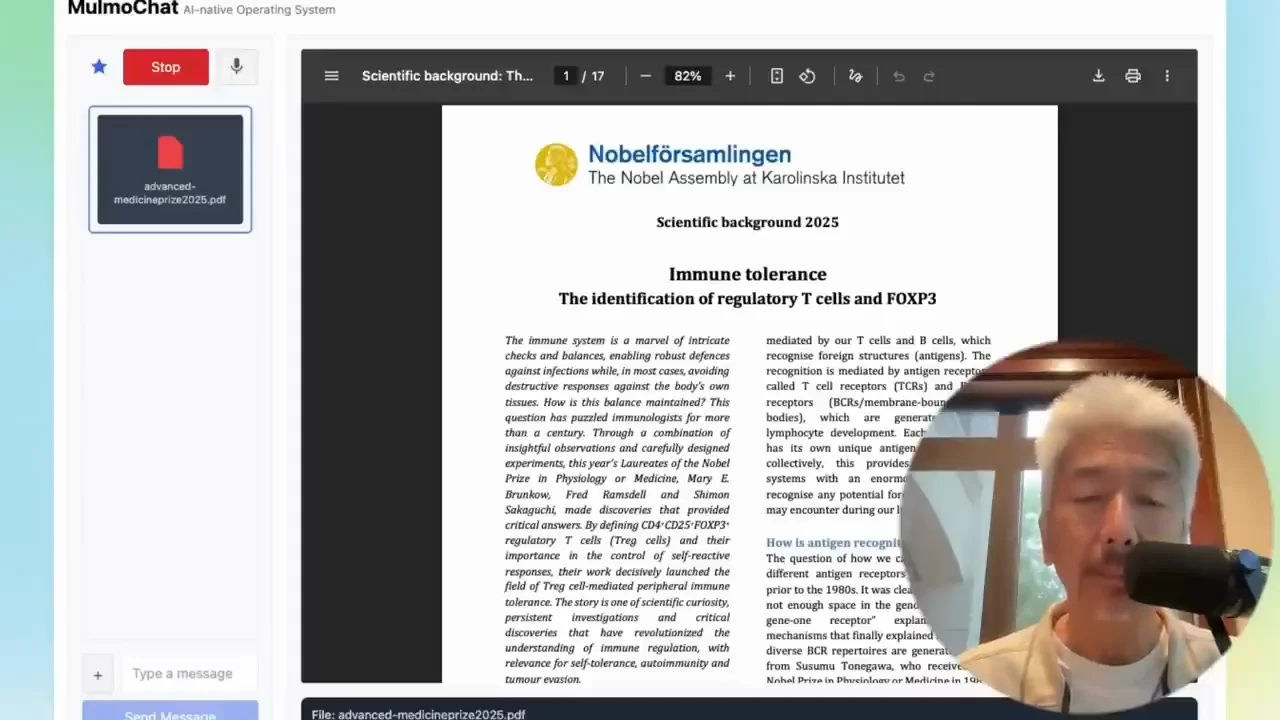The width and height of the screenshot is (1280, 720).
Task: Print the PDF document
Action: click(x=1133, y=76)
